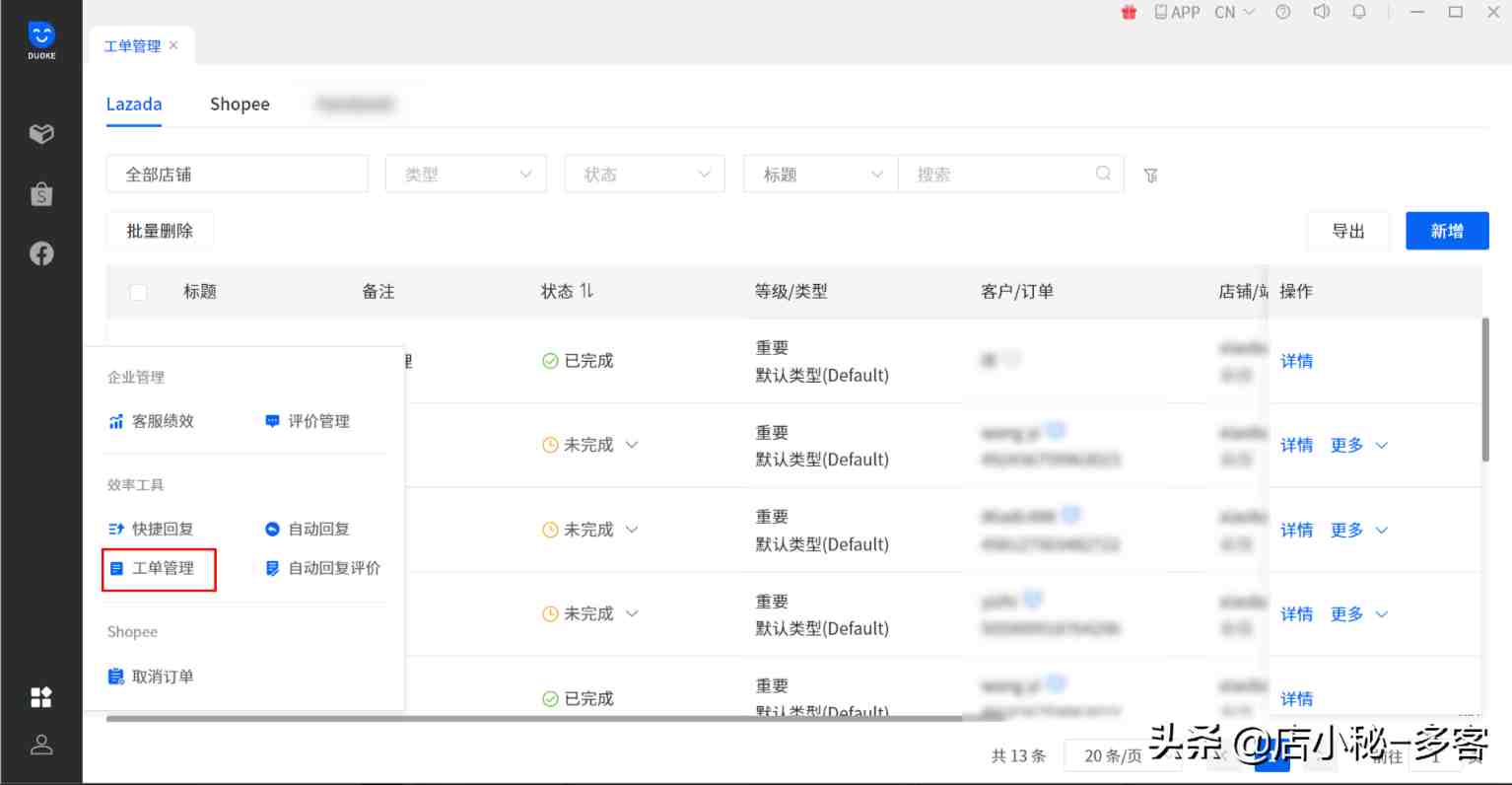Open the Shopee bag sidebar icon
The width and height of the screenshot is (1512, 785).
(x=41, y=193)
